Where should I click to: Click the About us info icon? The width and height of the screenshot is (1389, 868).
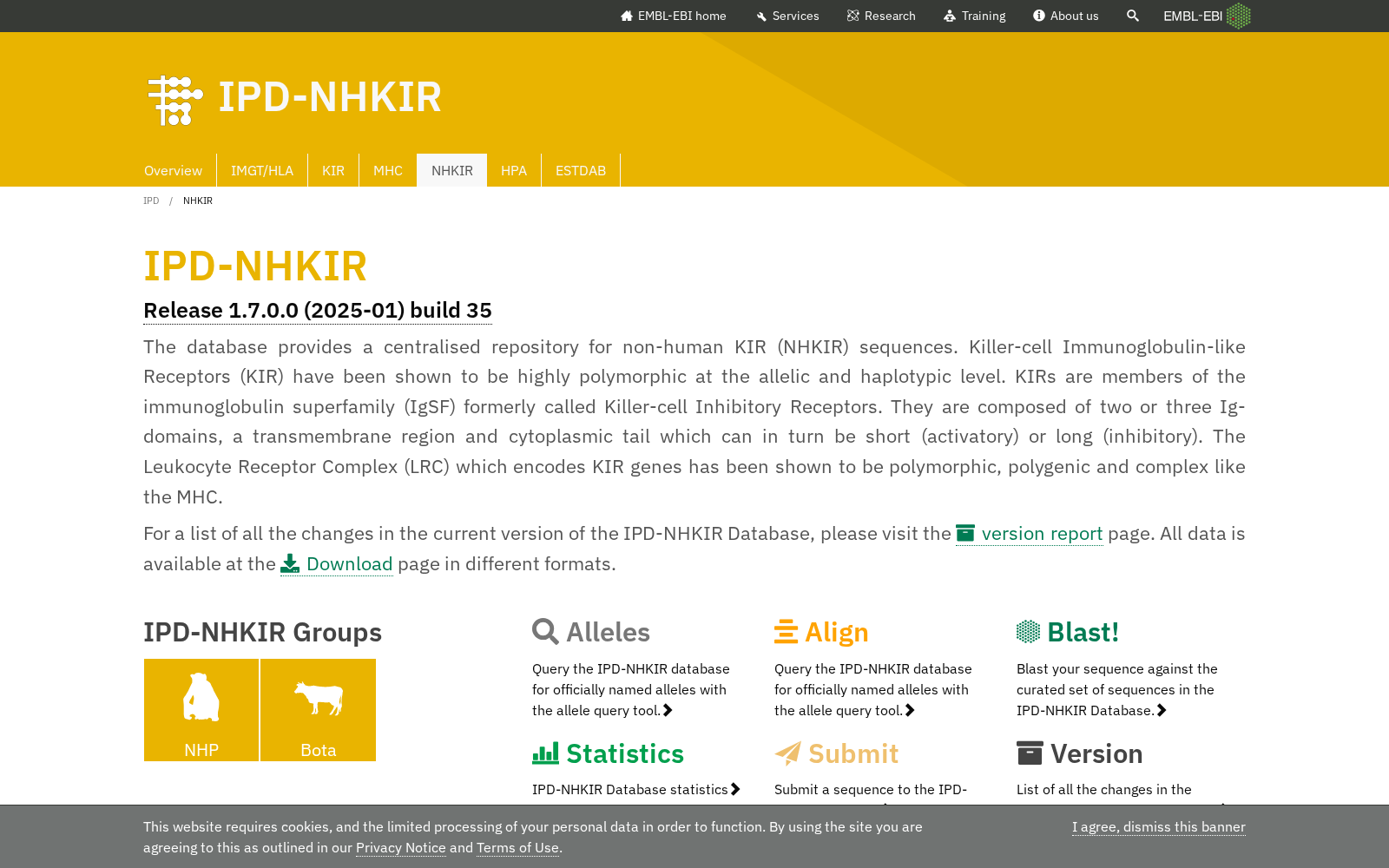[x=1039, y=16]
